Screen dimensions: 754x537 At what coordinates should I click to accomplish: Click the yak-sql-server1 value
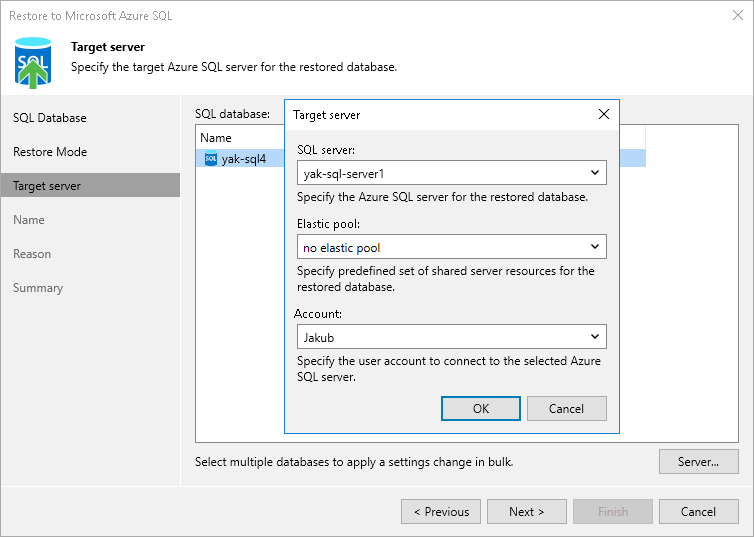click(344, 174)
